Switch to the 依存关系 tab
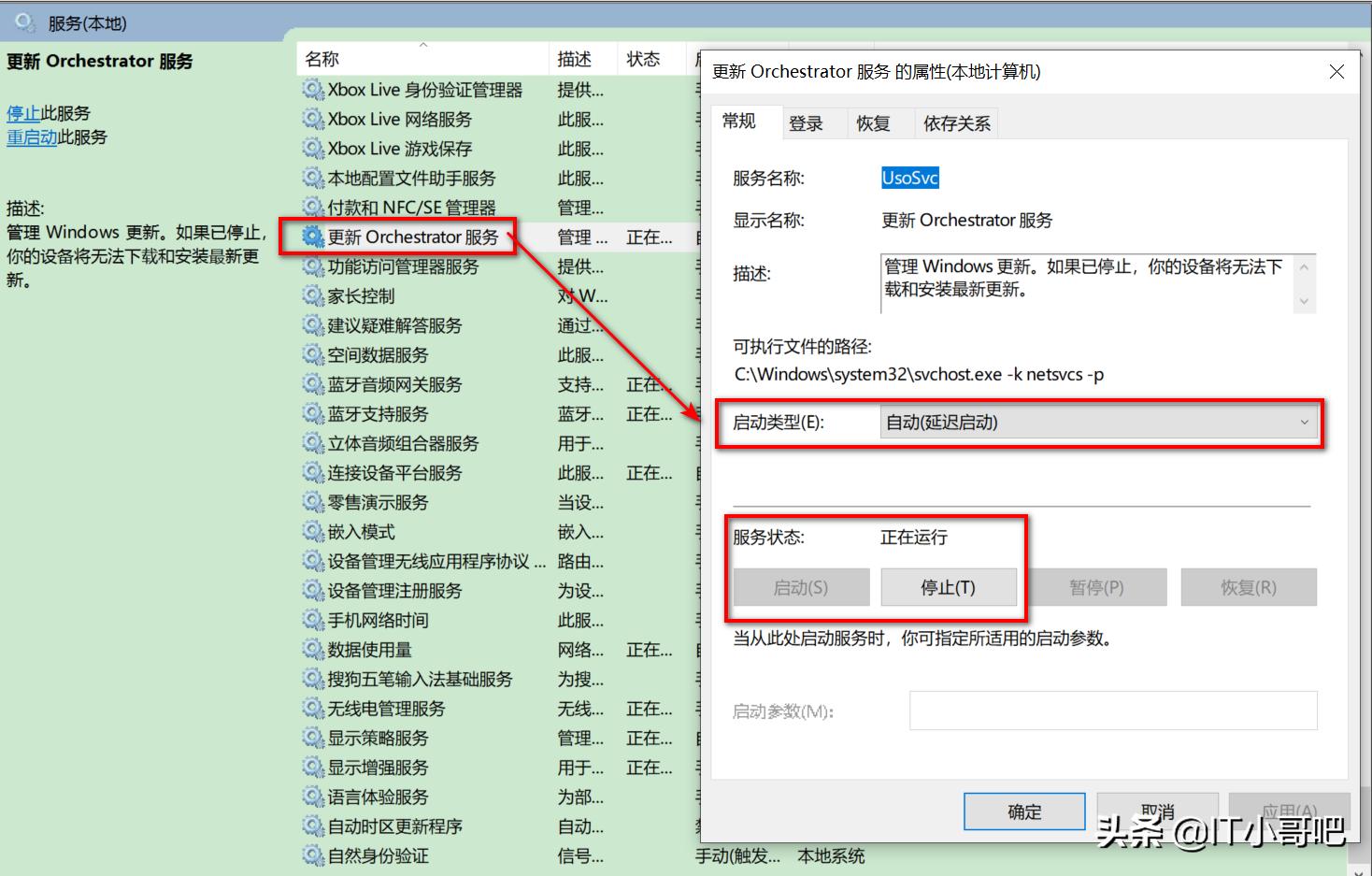This screenshot has width=1372, height=876. point(955,122)
